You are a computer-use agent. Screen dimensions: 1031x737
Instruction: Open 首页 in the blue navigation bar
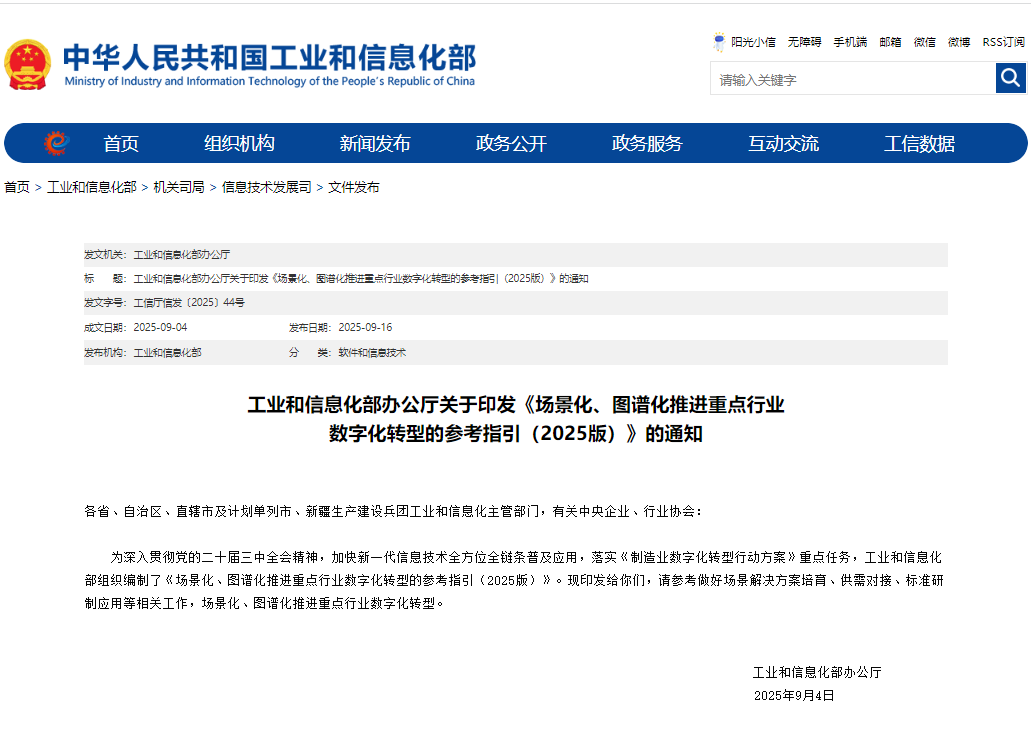click(x=121, y=144)
